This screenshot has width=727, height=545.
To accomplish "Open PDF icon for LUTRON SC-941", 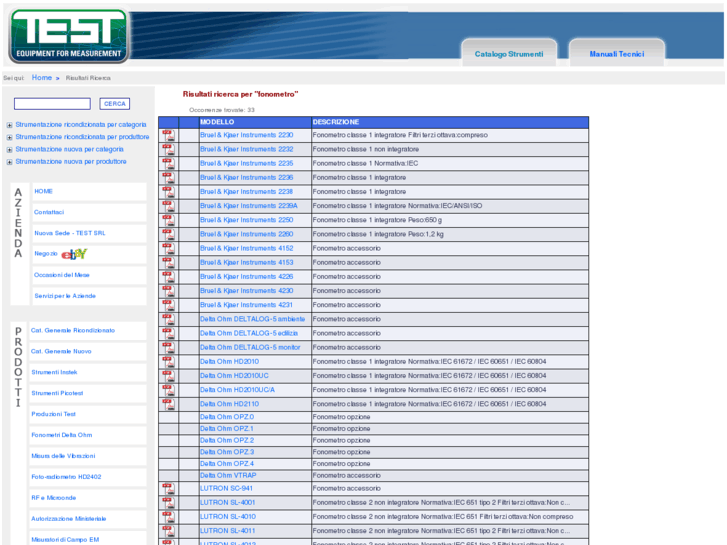I will tap(168, 488).
